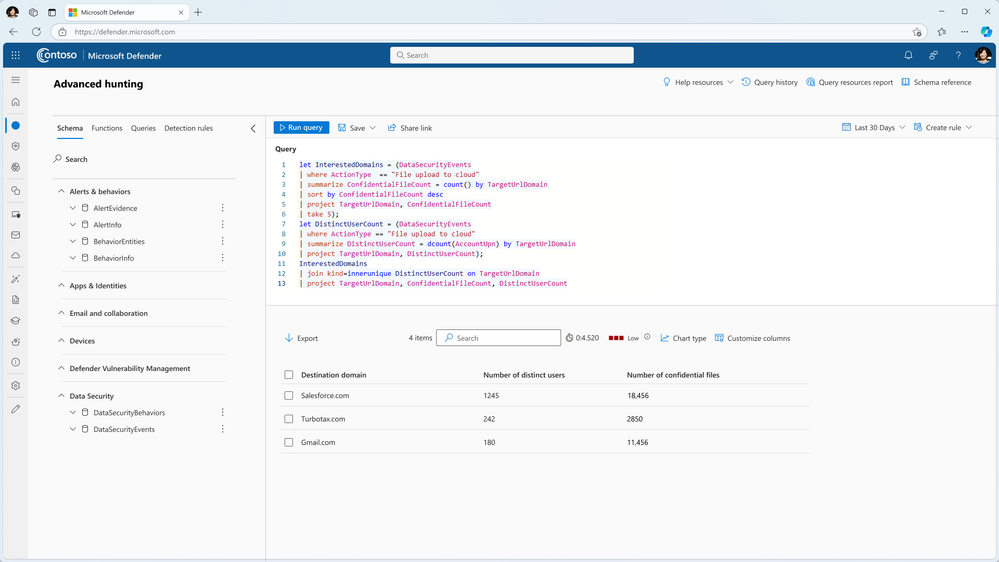The image size is (999, 562).
Task: Open the Save dropdown arrow
Action: coord(373,128)
